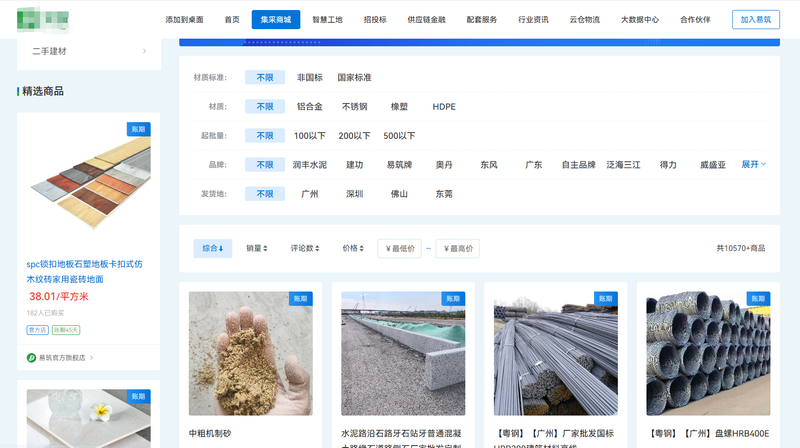The height and width of the screenshot is (448, 800).
Task: Open the 厂家批发国标 rebar product image
Action: (556, 354)
